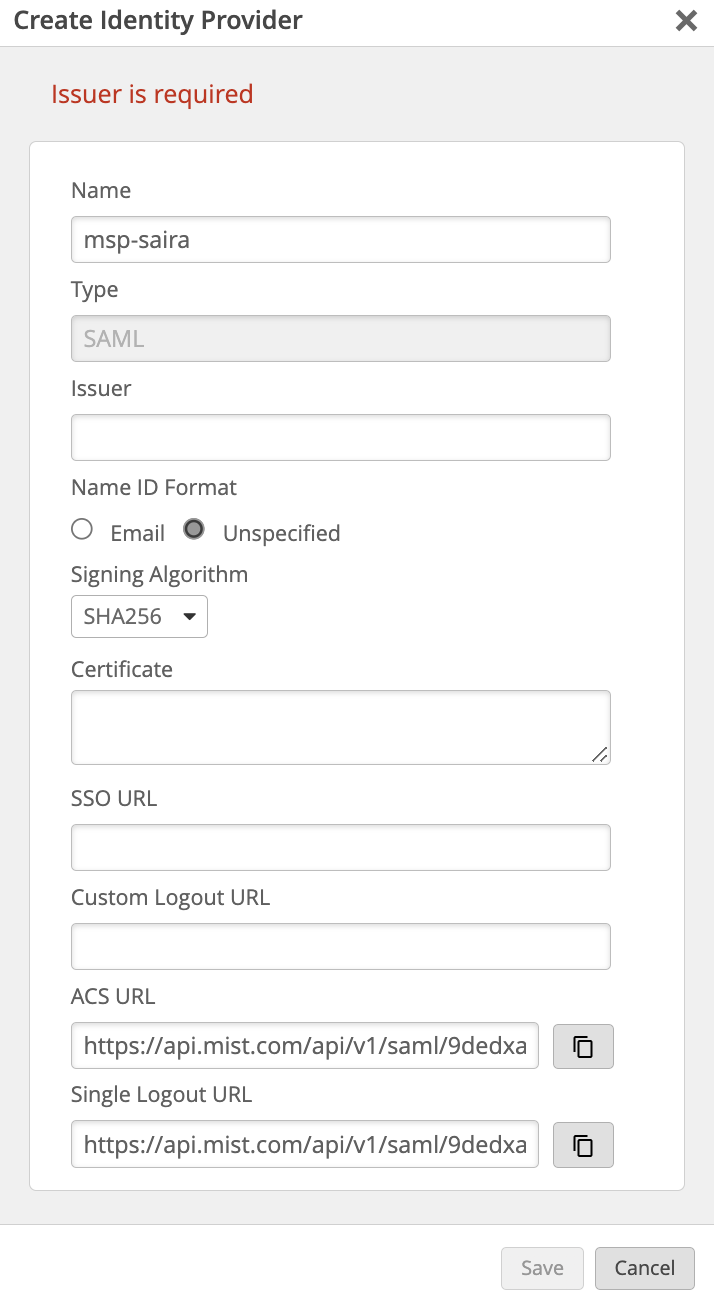This screenshot has width=714, height=1308.
Task: Click the Custom Logout URL field
Action: (x=340, y=946)
